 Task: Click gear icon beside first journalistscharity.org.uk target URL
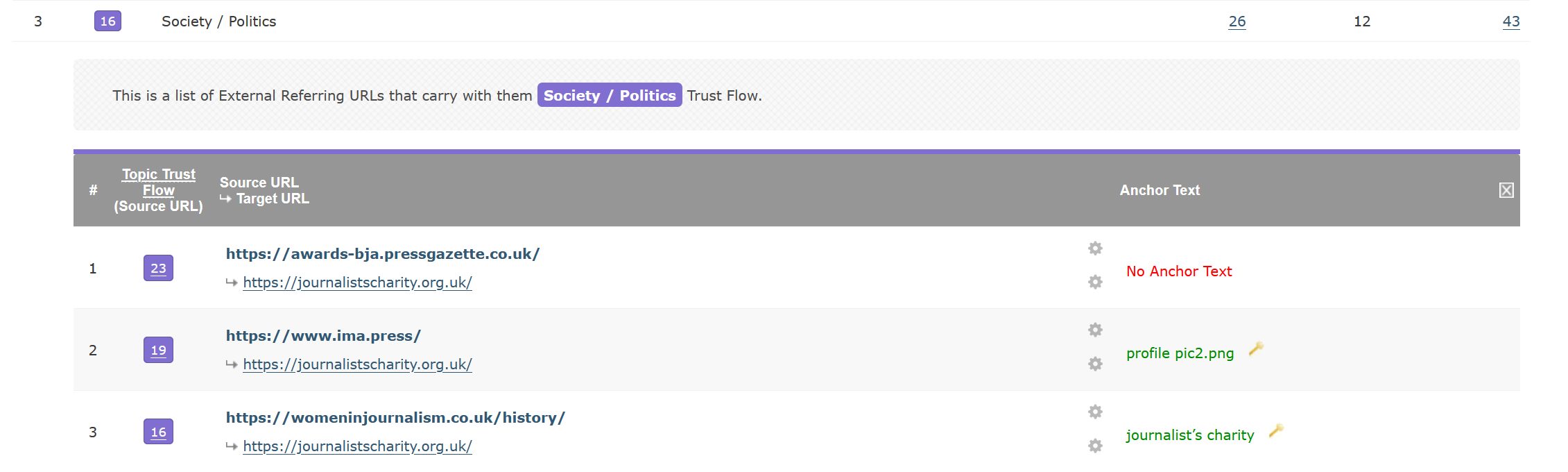click(1095, 282)
